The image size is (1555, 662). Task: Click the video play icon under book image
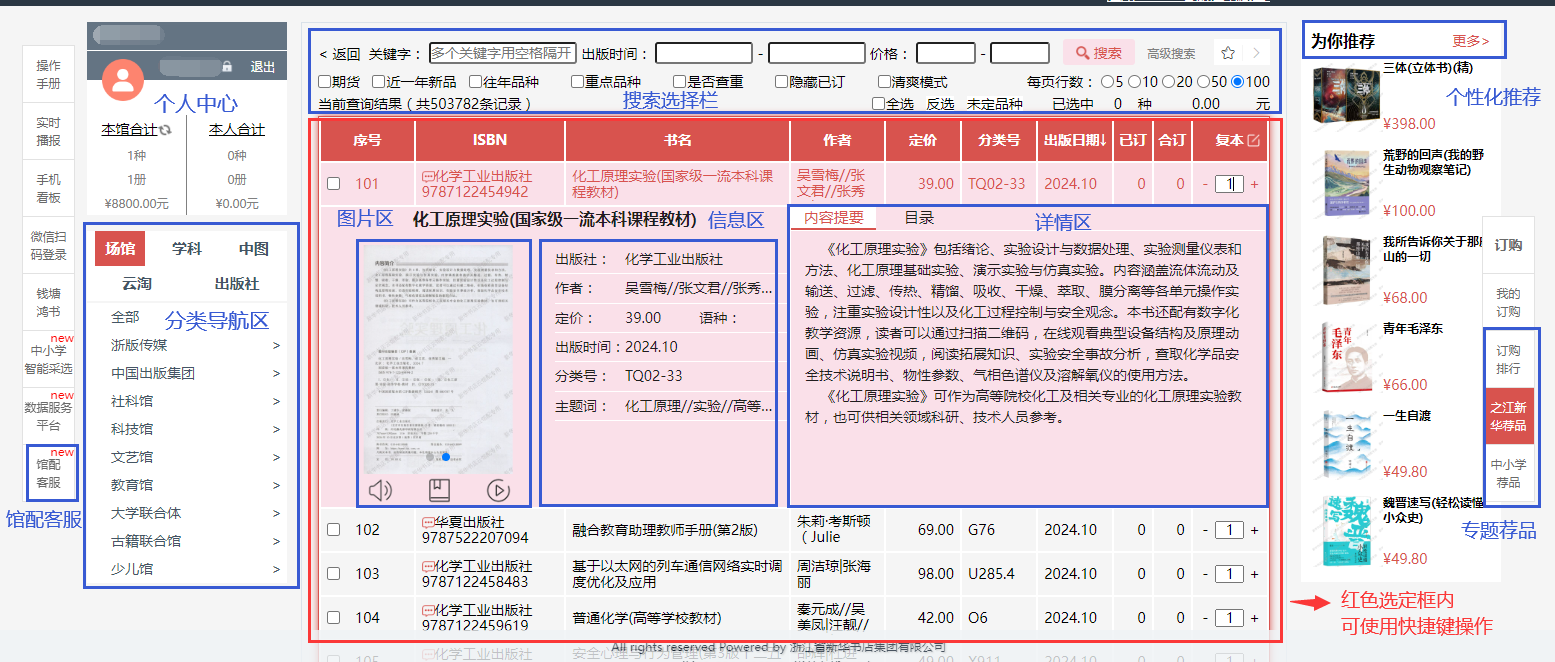(498, 490)
